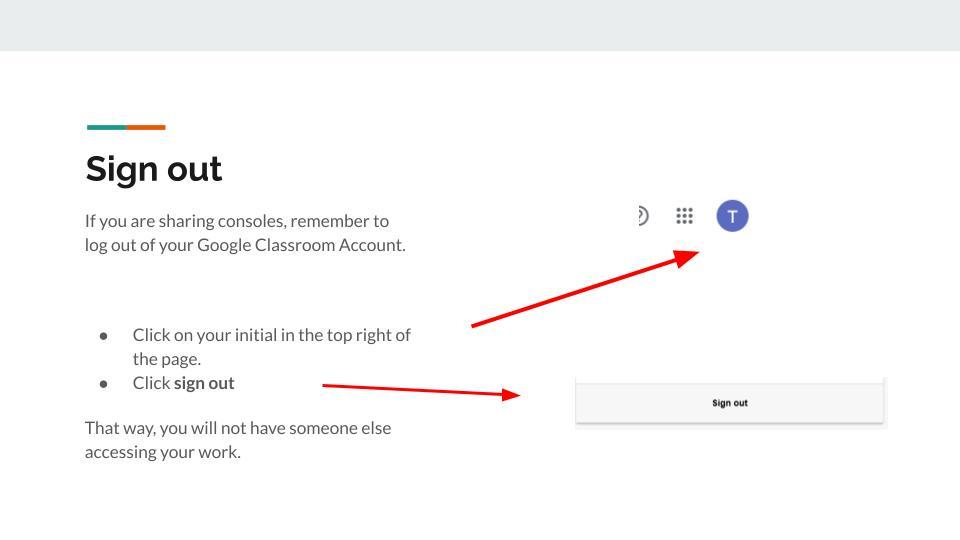Click the teal segment of the accent line
This screenshot has height=540, width=960.
point(106,127)
